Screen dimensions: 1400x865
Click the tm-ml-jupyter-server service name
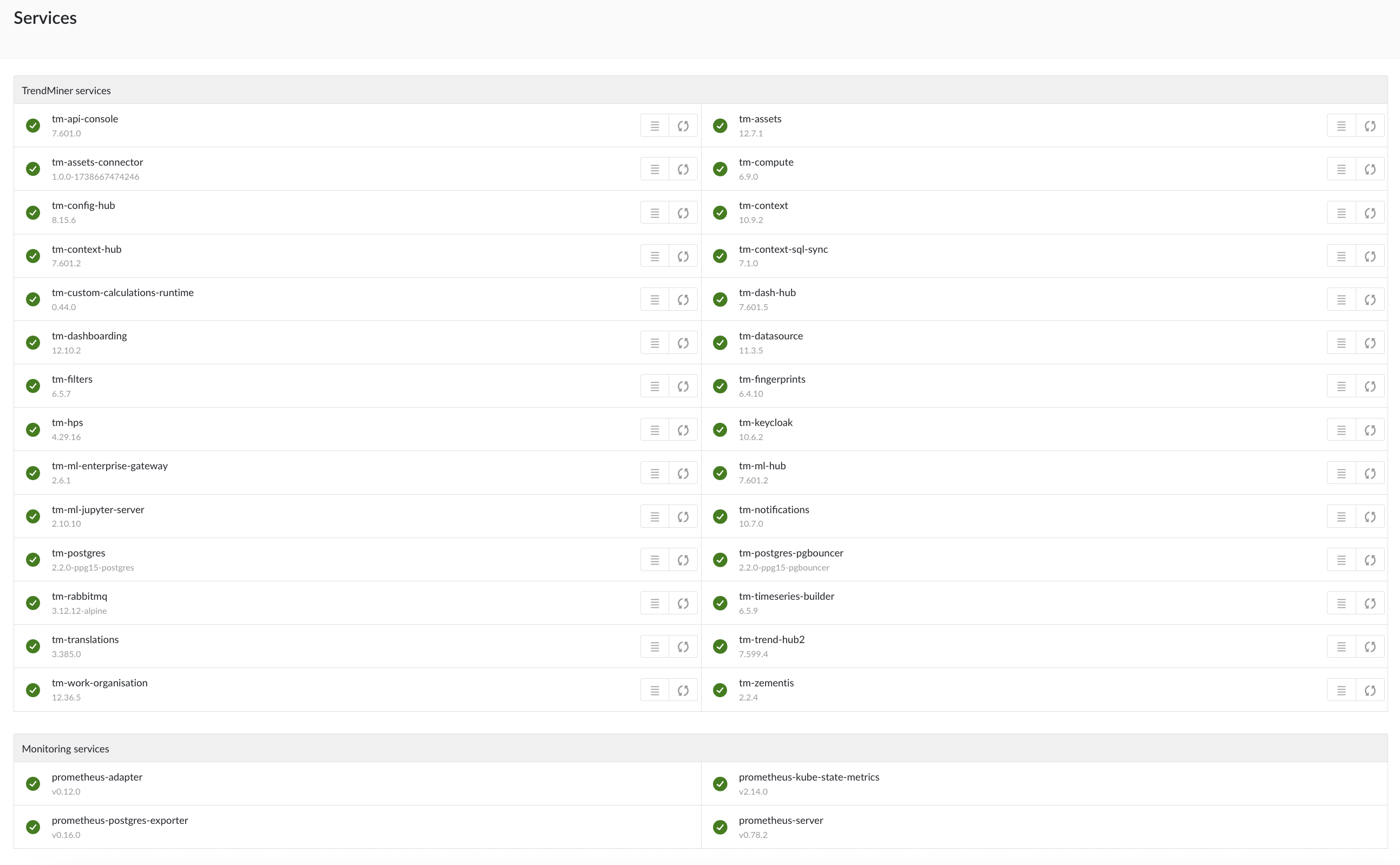coord(98,509)
